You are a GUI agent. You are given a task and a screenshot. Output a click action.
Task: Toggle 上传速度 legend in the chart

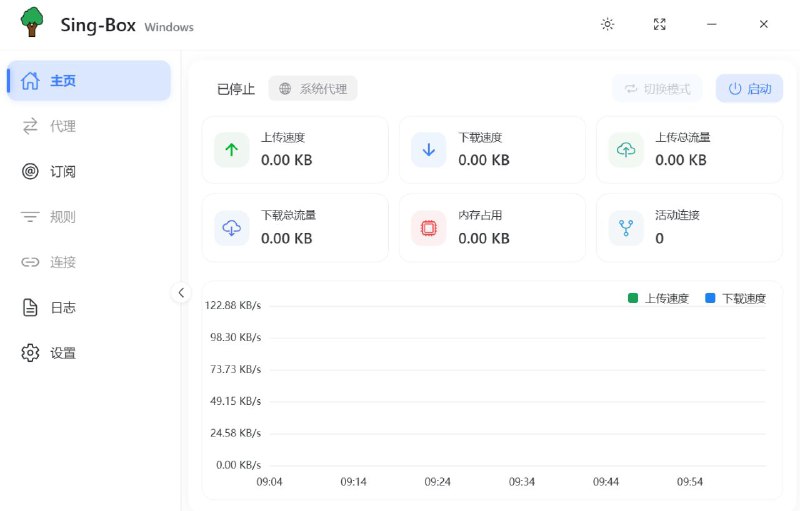tap(658, 298)
